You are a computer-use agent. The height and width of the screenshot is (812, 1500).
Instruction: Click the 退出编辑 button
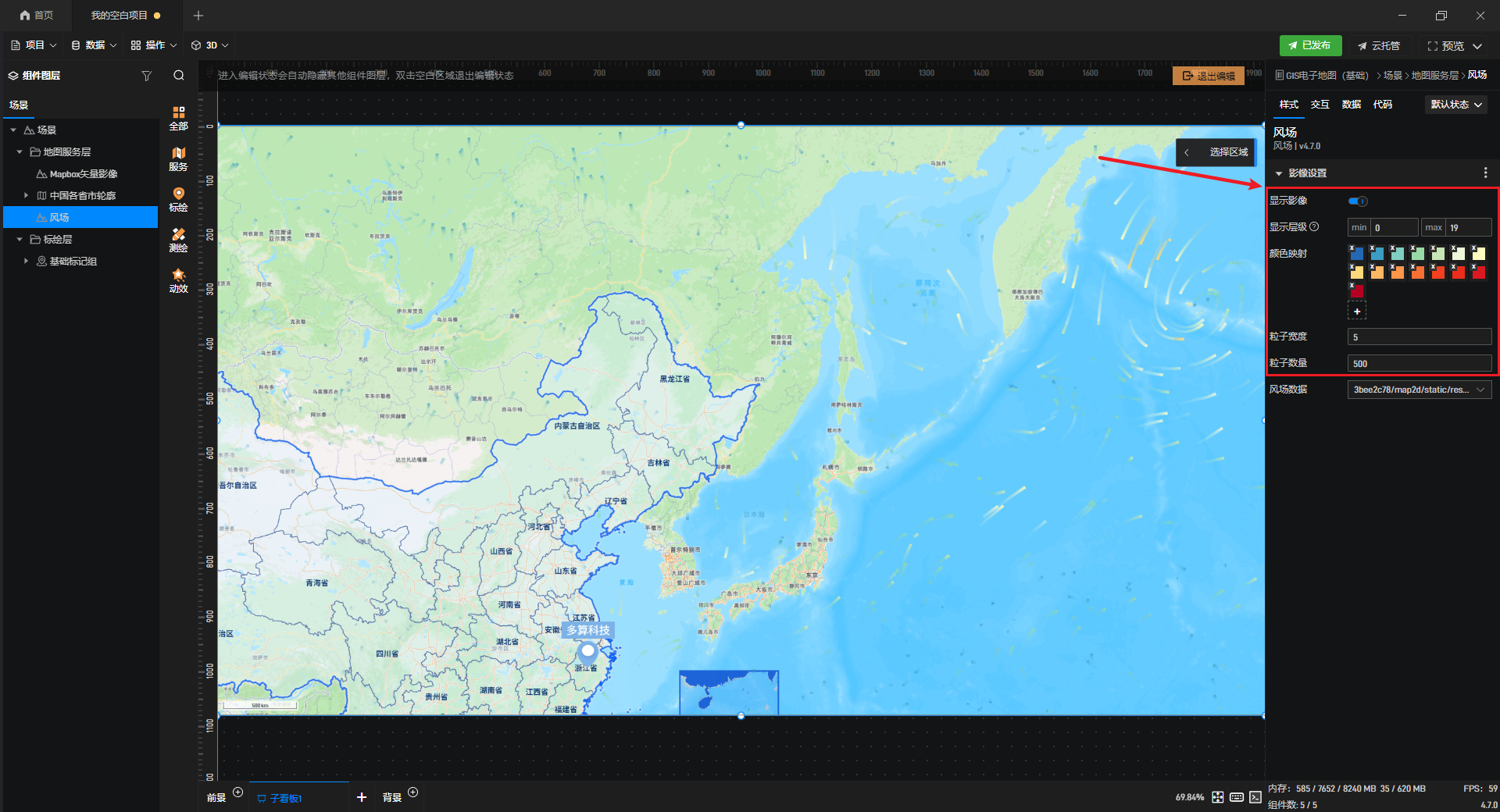click(1209, 76)
